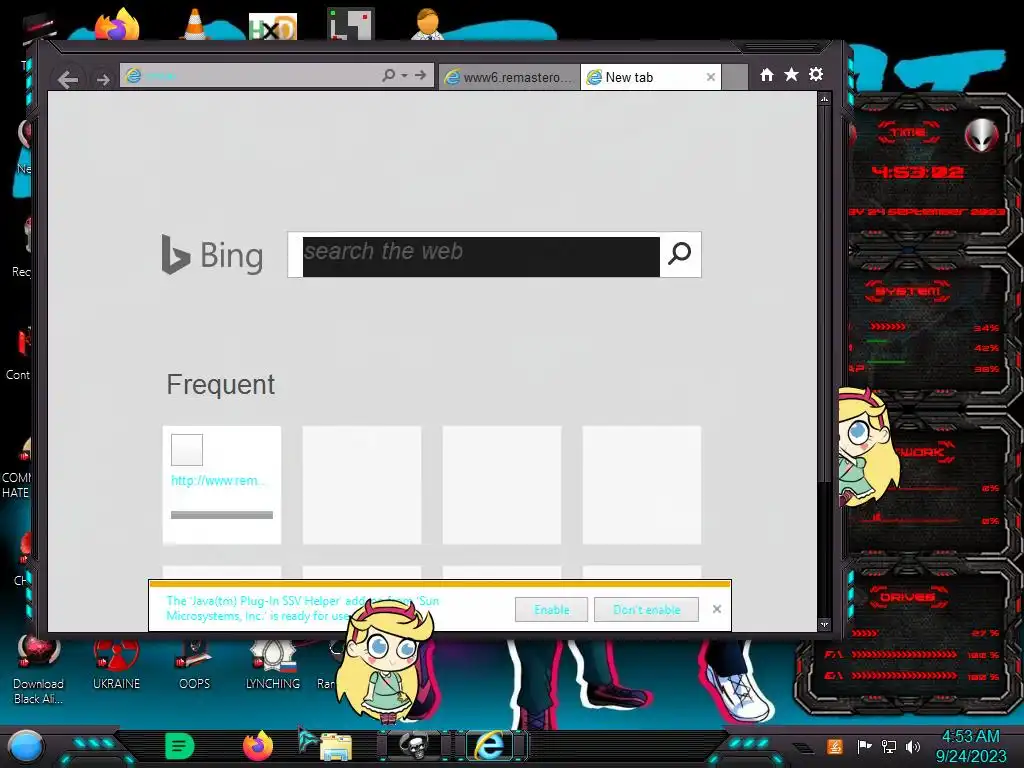Open the user figure desktop icon
1024x768 pixels.
pos(428,24)
